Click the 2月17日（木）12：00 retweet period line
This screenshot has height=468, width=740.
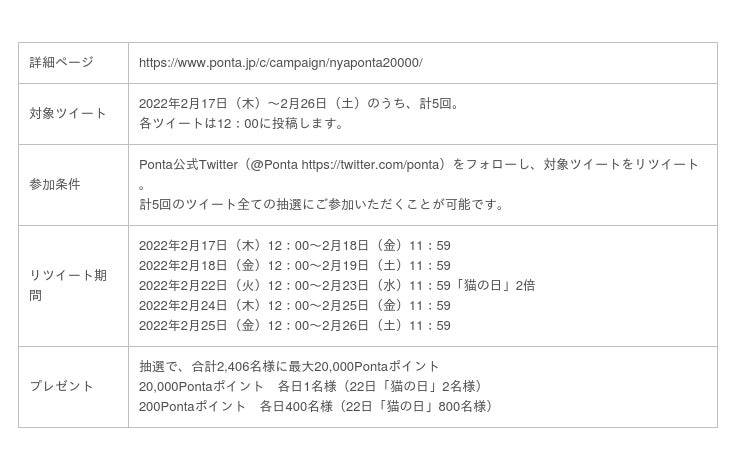coord(294,245)
